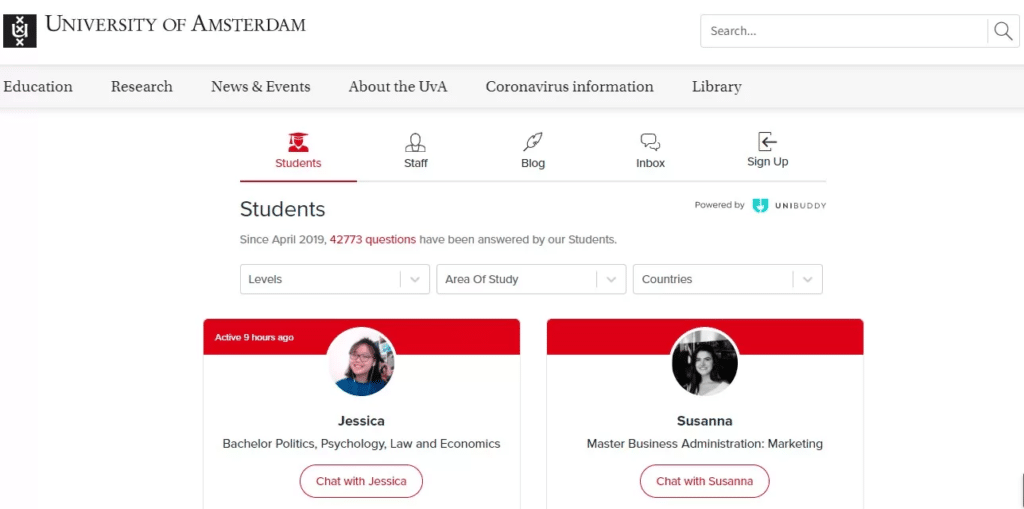
Task: Click Chat with Susanna button
Action: click(x=705, y=482)
